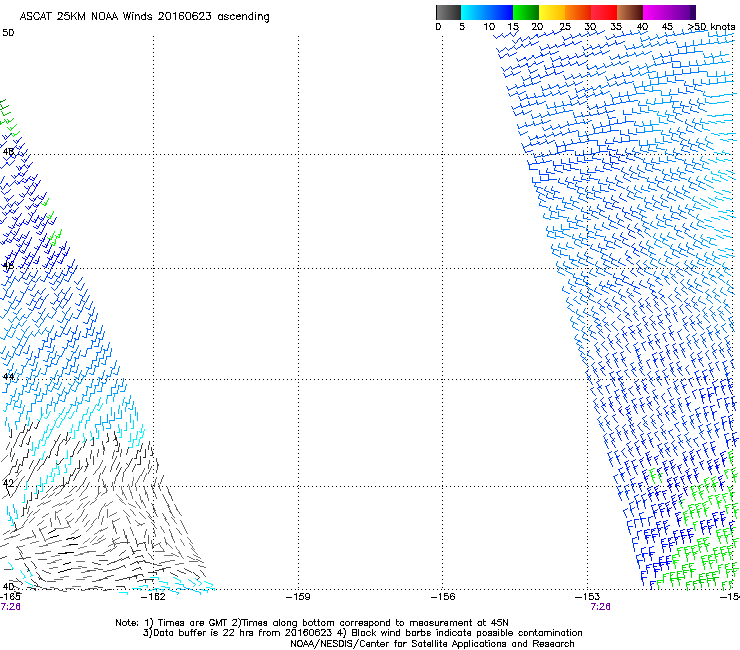Click the 50 latitude label at top-left
Viewport: 740px width, 650px height.
(8, 33)
